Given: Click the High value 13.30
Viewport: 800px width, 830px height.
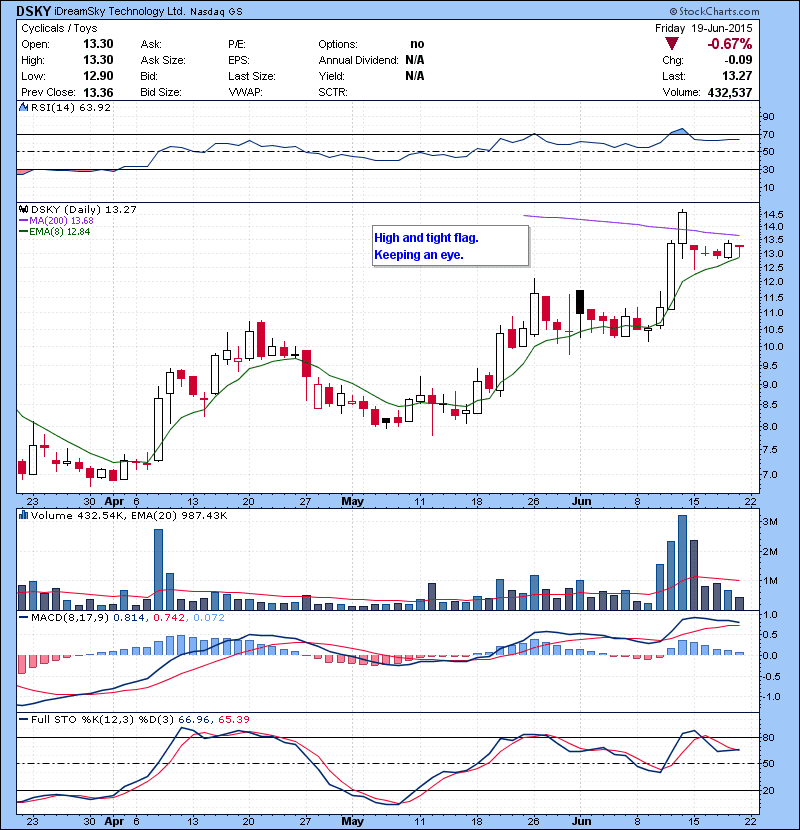Looking at the screenshot, I should (x=98, y=60).
